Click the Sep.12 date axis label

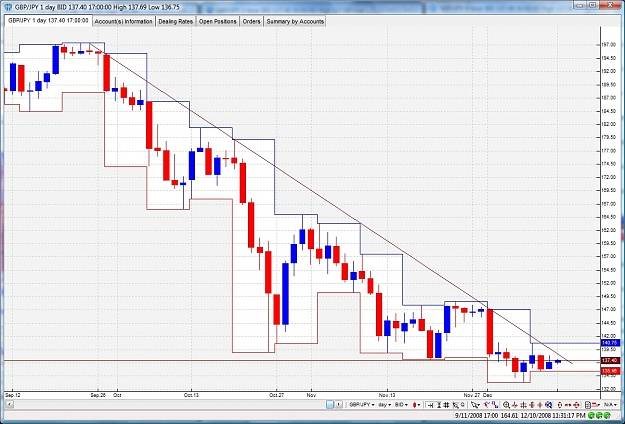point(12,395)
